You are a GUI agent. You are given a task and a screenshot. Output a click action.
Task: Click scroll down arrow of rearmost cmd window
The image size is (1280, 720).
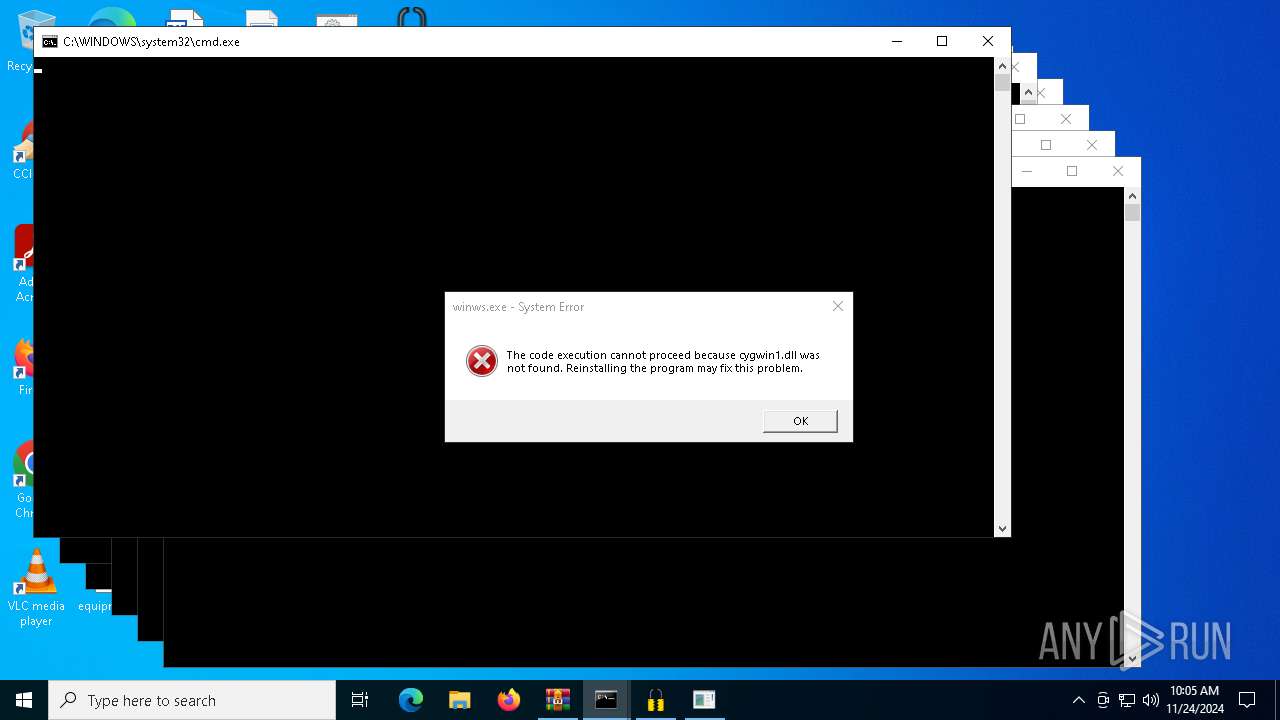point(1132,658)
